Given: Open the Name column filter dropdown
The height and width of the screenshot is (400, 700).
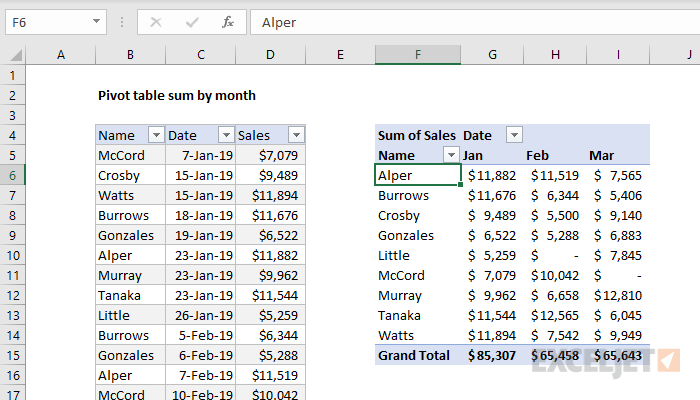Looking at the screenshot, I should point(155,135).
